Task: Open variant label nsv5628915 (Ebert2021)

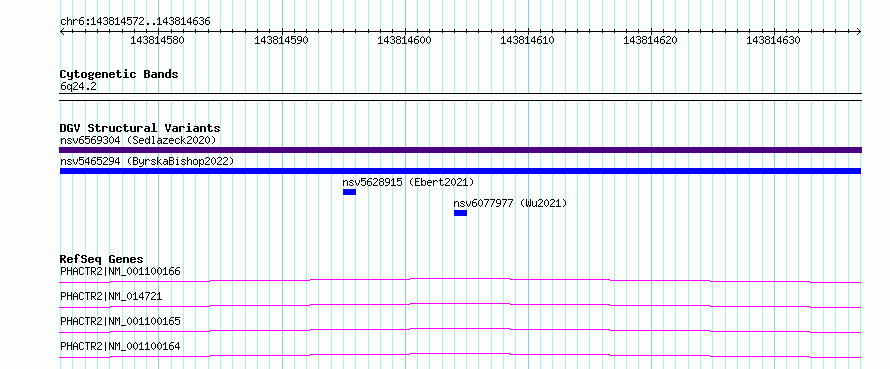Action: (408, 182)
